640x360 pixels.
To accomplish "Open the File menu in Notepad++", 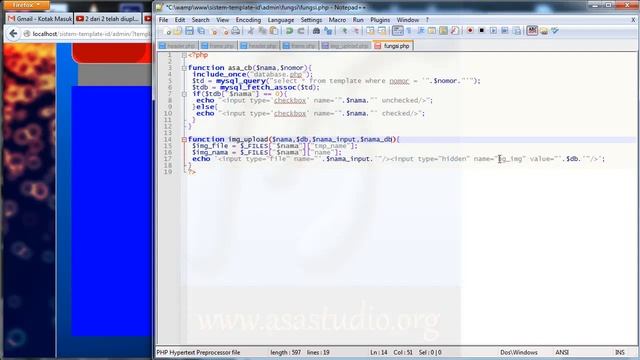I will (163, 20).
